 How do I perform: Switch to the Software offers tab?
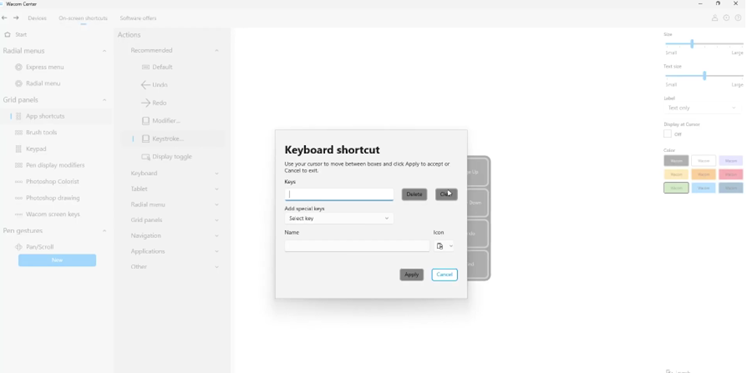point(138,18)
